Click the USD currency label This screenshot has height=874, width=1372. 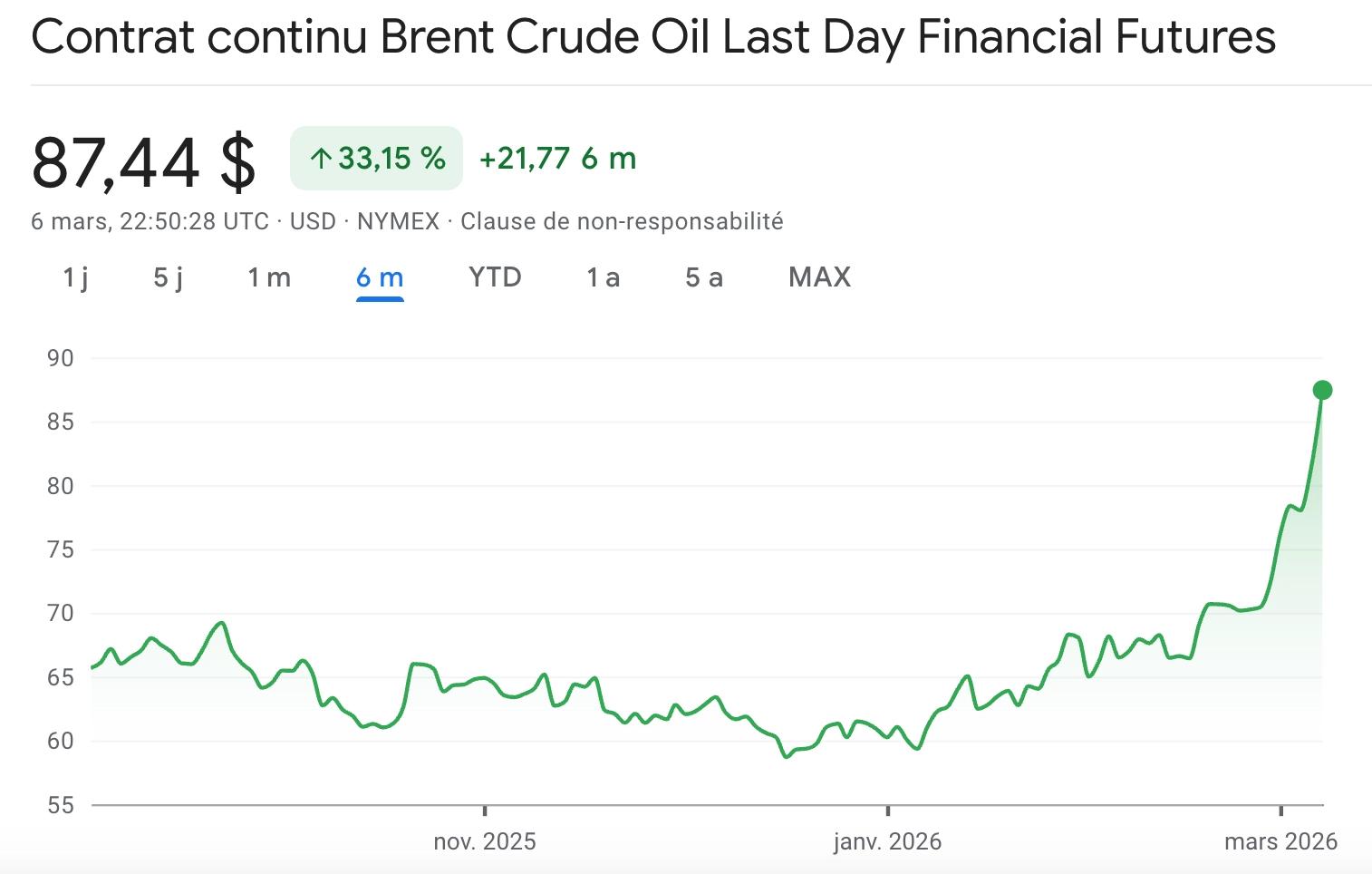point(314,220)
